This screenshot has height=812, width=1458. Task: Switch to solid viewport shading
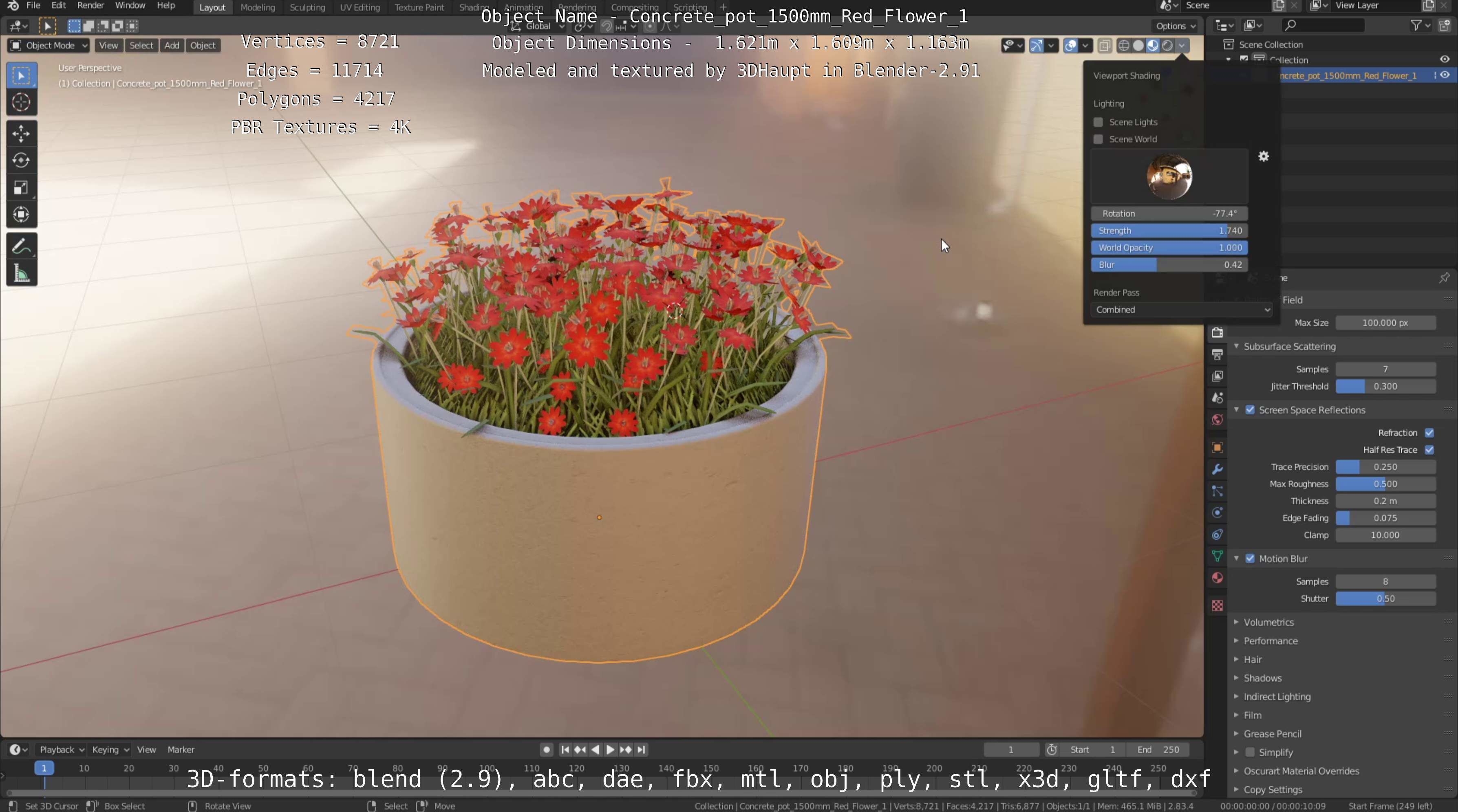(1138, 46)
